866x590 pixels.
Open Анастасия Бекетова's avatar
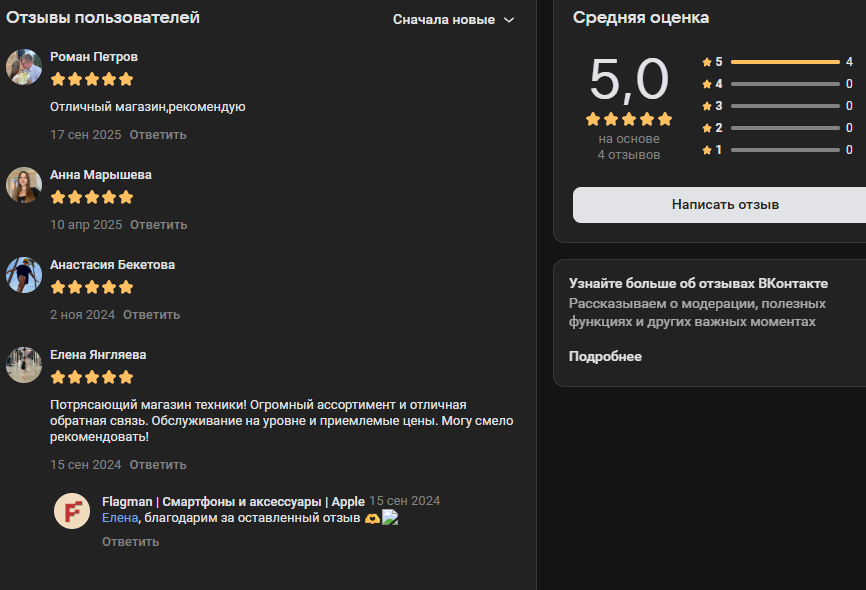[x=24, y=275]
